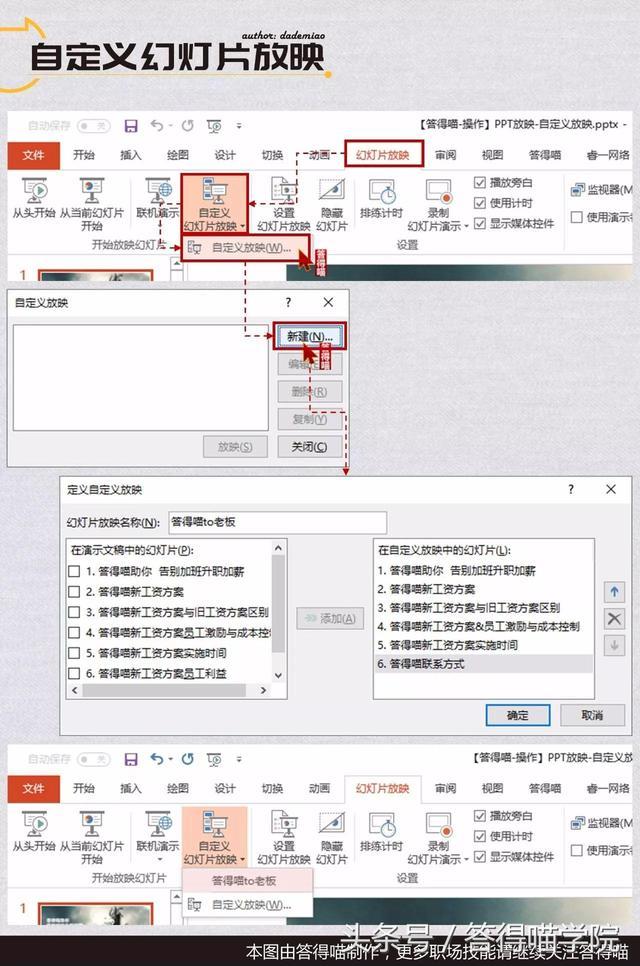Uncheck 显示媒体控件 in lower ribbon
640x966 pixels.
(x=480, y=856)
